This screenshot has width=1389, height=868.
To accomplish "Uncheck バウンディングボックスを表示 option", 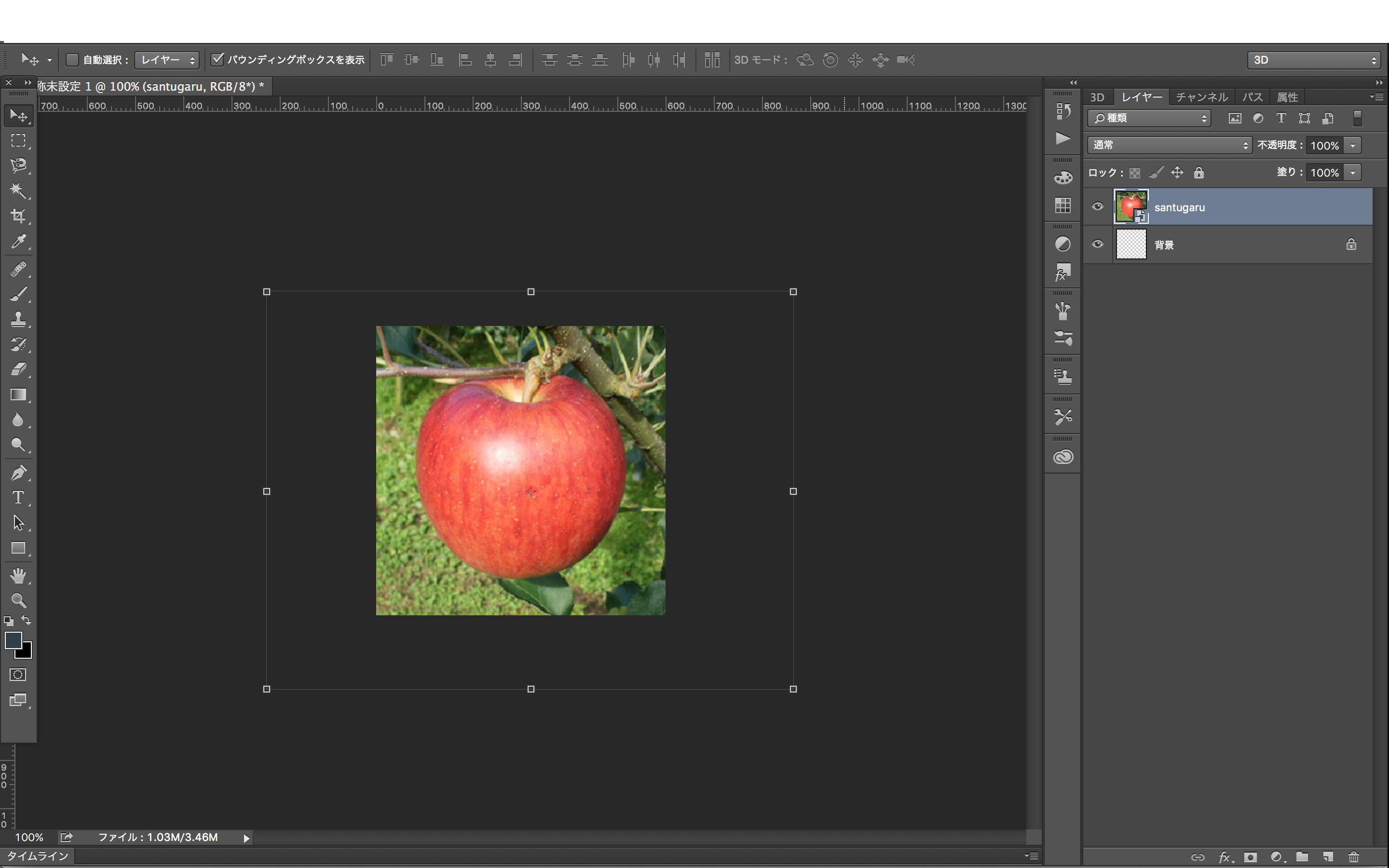I will point(218,60).
